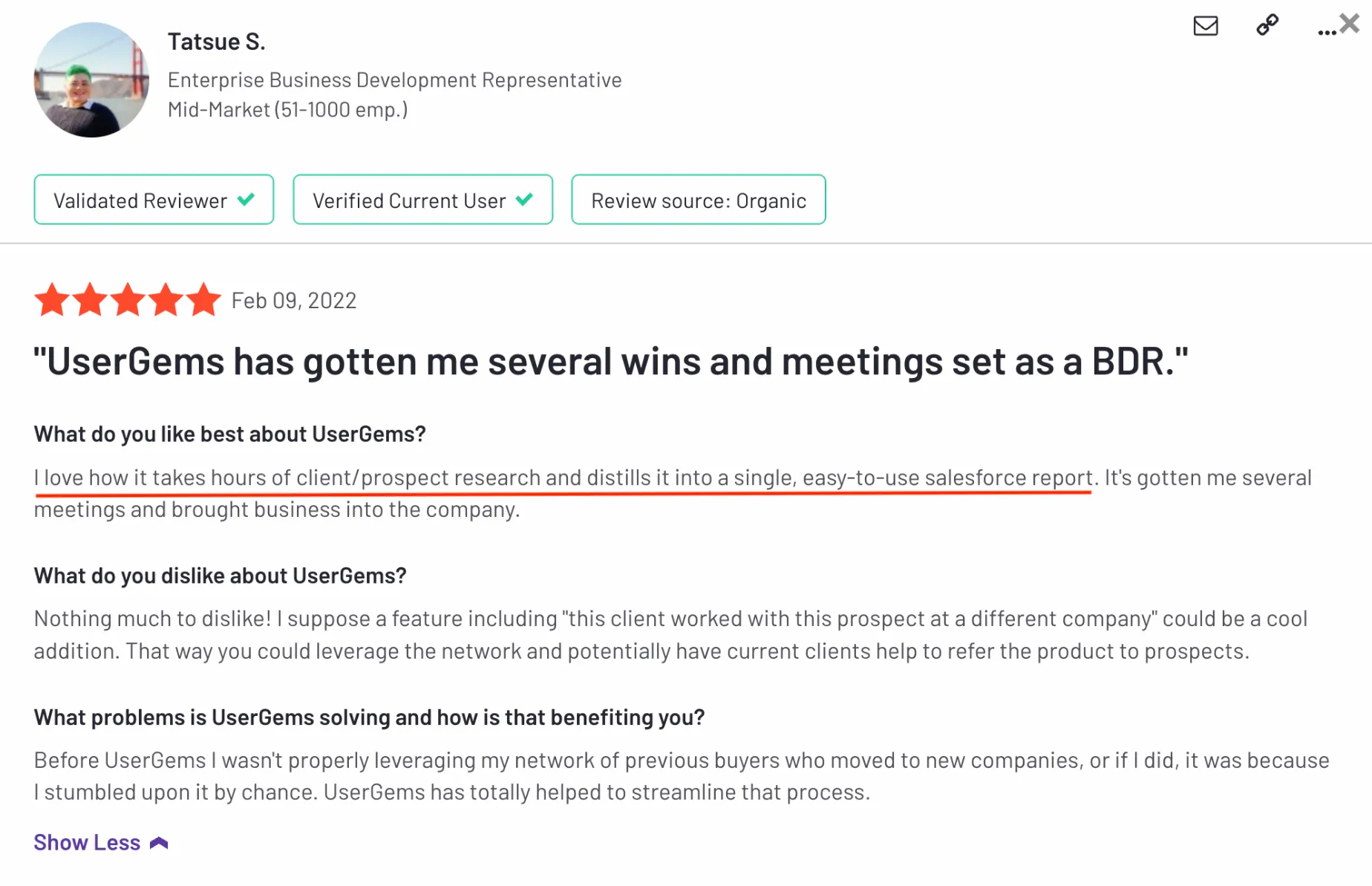Click the red-underlined salesforce report sentence
The width and height of the screenshot is (1372, 886).
(563, 478)
